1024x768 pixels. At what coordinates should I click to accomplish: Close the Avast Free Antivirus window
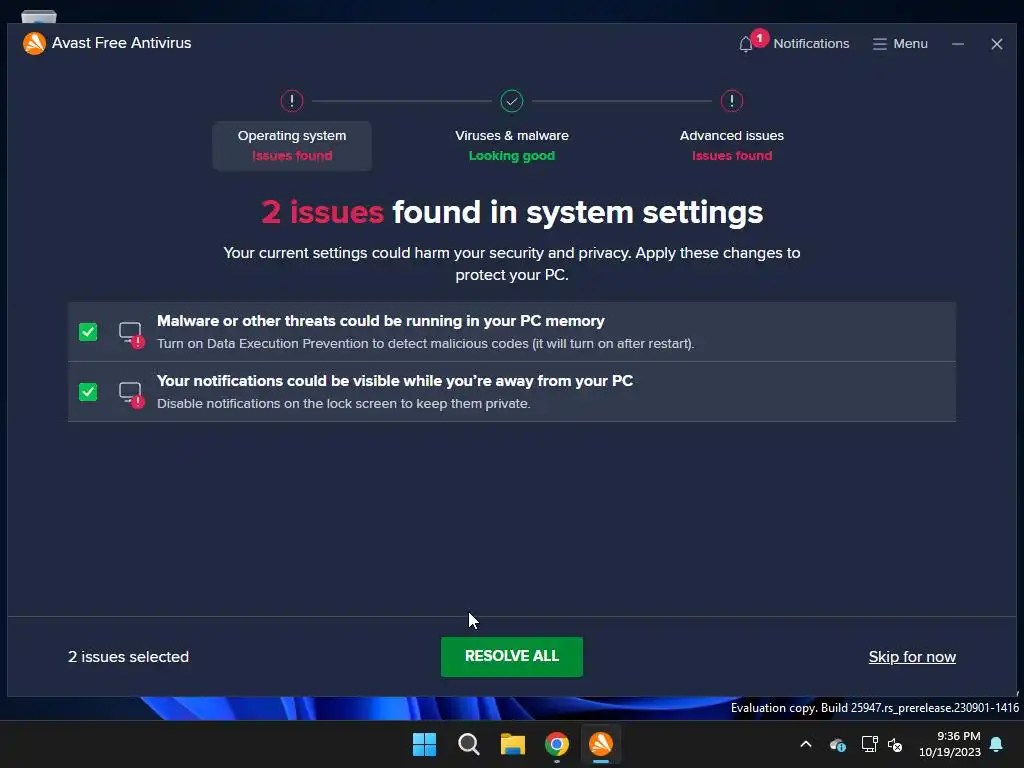pyautogui.click(x=997, y=44)
